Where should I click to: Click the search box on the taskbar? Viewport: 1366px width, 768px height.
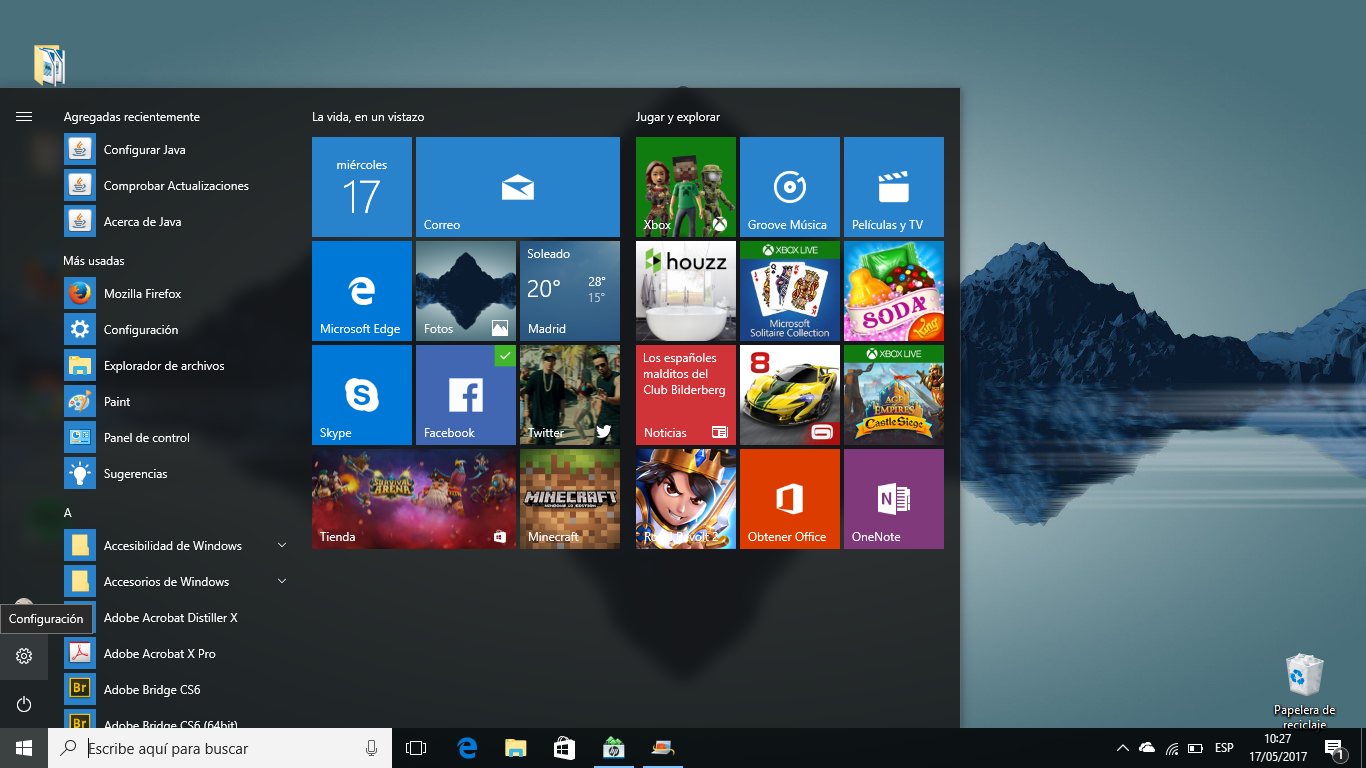pos(220,748)
